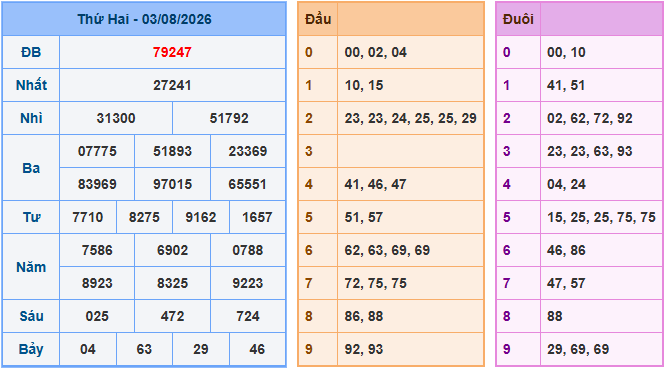Click the date header Thứ Hai - 03/08/2026
The width and height of the screenshot is (666, 370).
click(144, 19)
